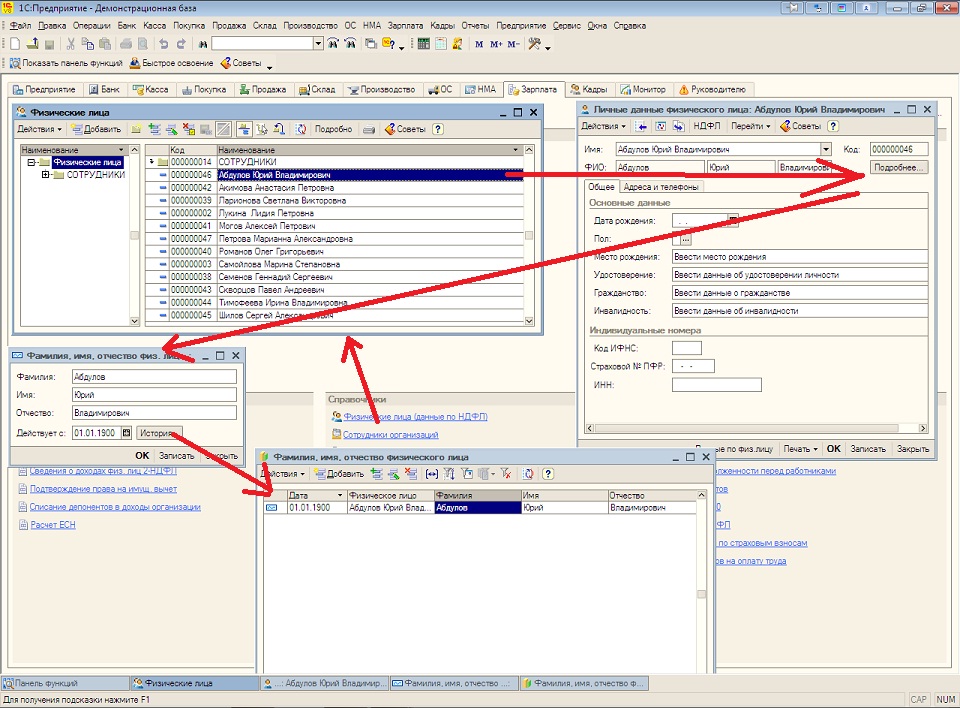960x708 pixels.
Task: Click the M- memory button
Action: click(x=514, y=44)
